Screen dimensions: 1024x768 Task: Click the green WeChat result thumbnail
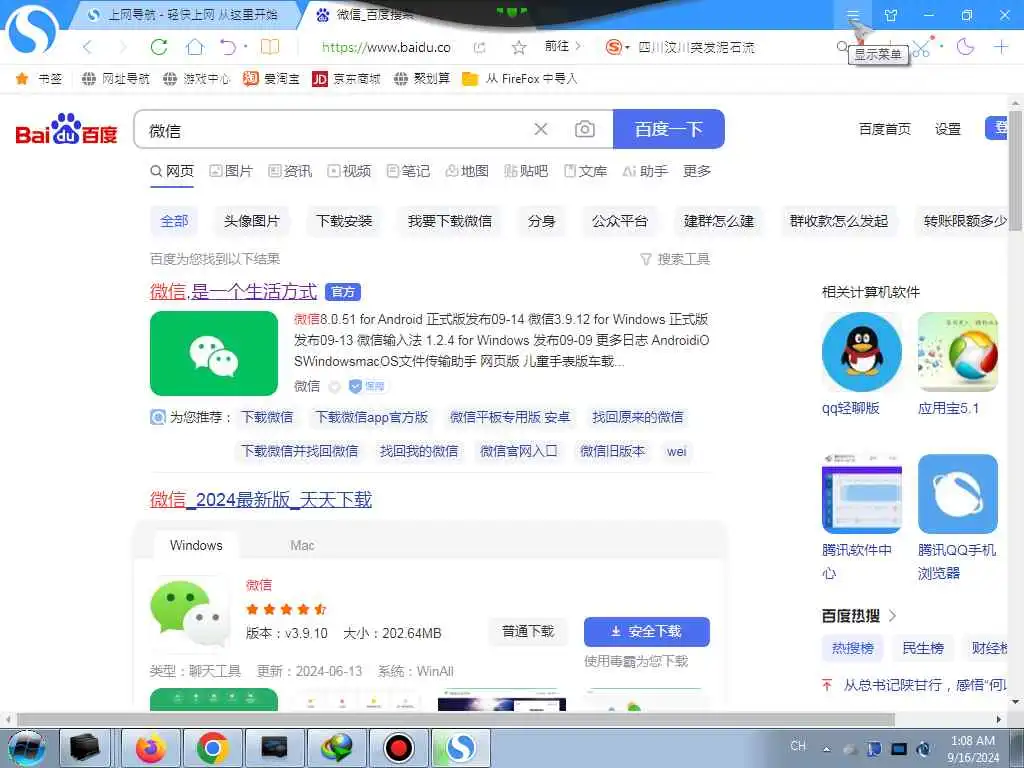point(214,353)
